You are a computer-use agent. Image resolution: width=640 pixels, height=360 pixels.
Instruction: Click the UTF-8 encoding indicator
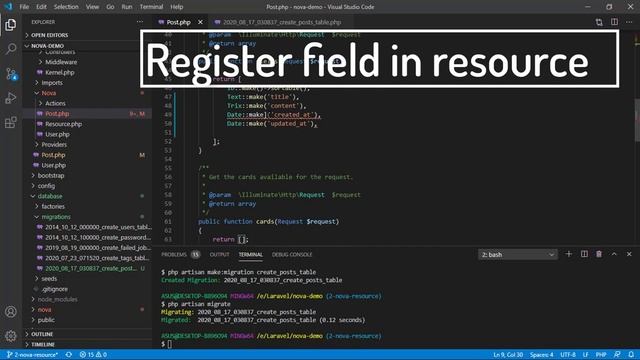point(568,355)
